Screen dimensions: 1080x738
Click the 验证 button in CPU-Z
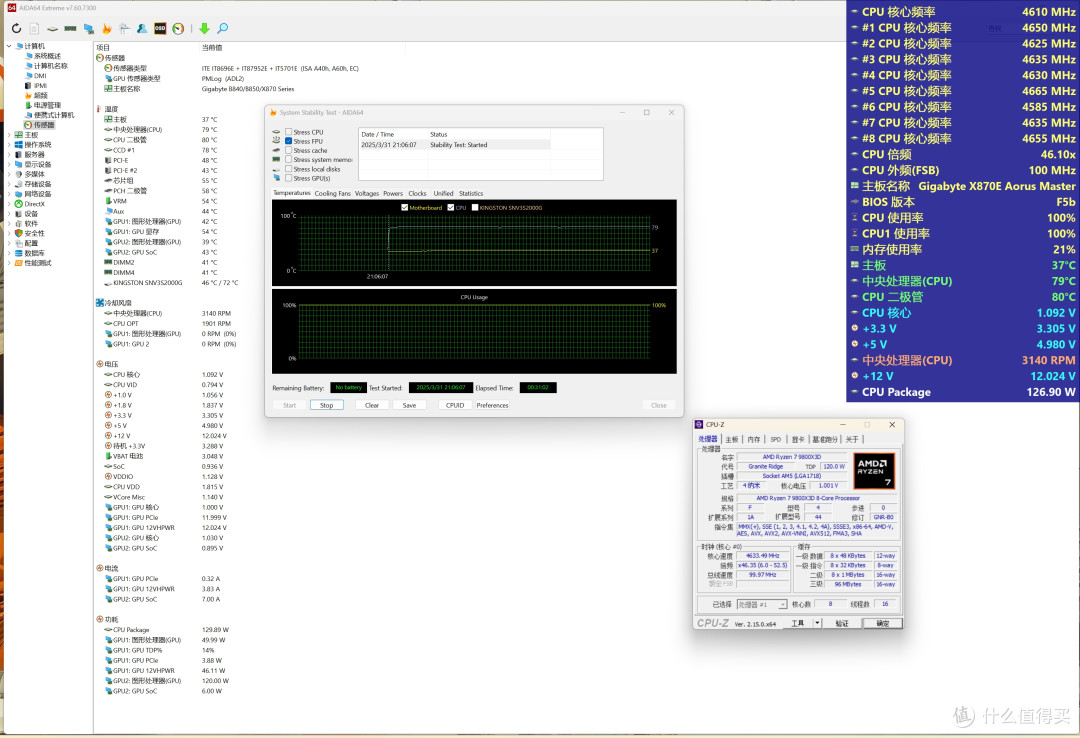coord(842,623)
